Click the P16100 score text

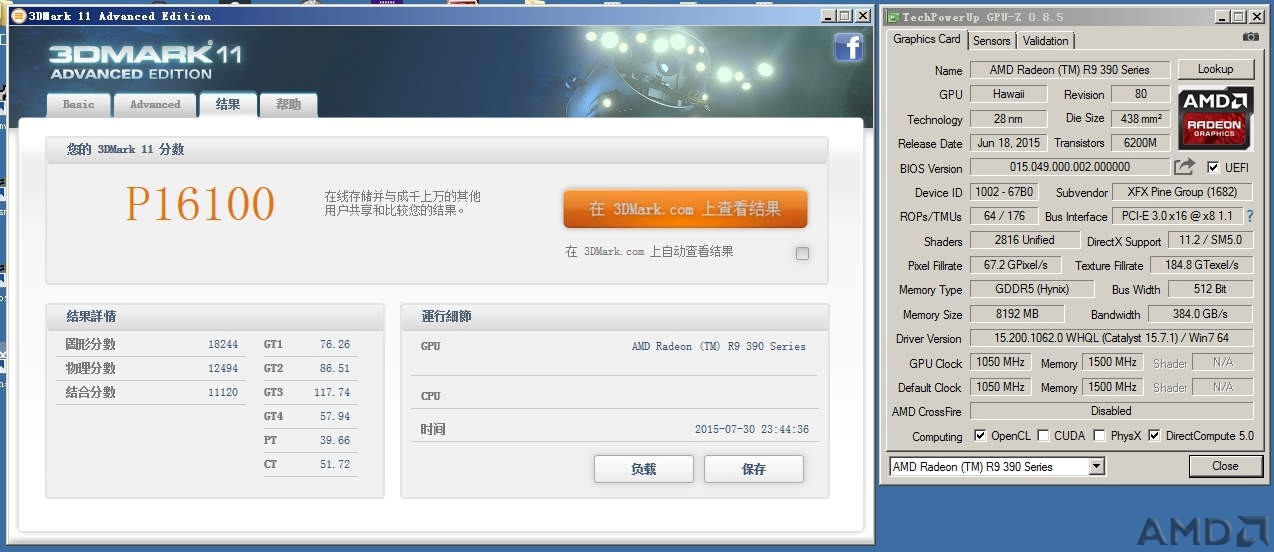200,204
